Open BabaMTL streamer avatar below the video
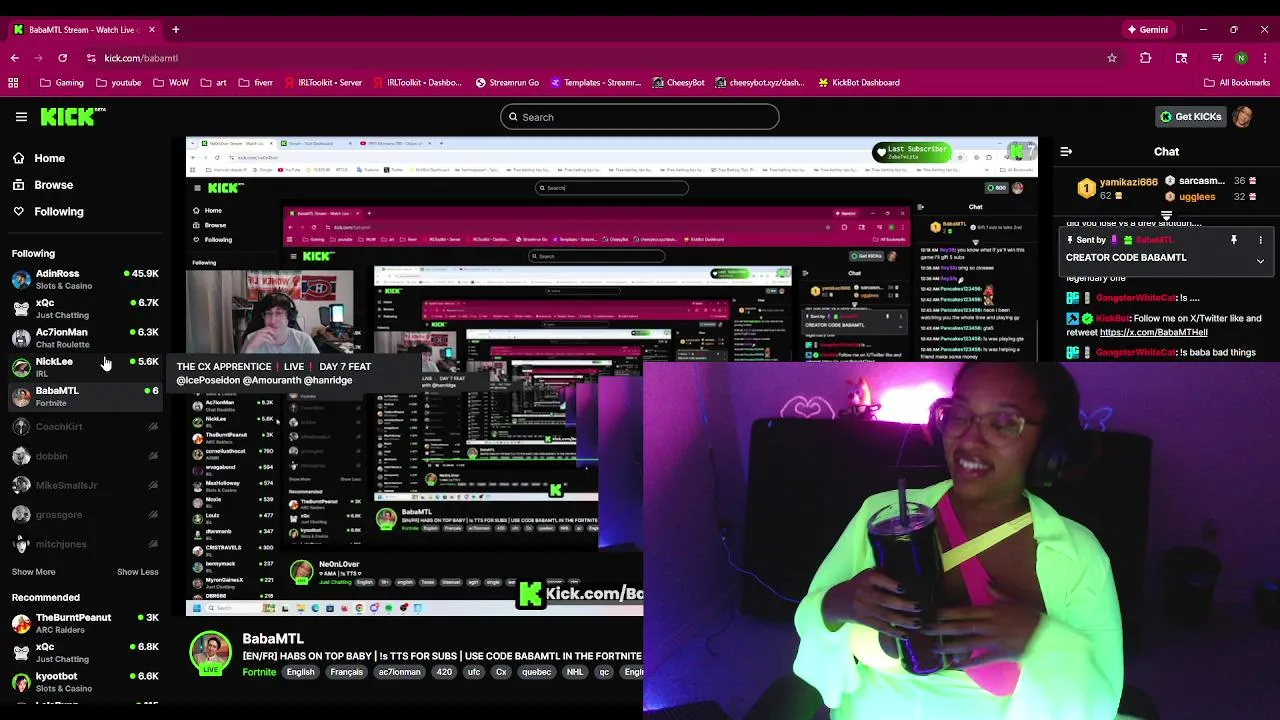Viewport: 1280px width, 720px height. pos(210,652)
